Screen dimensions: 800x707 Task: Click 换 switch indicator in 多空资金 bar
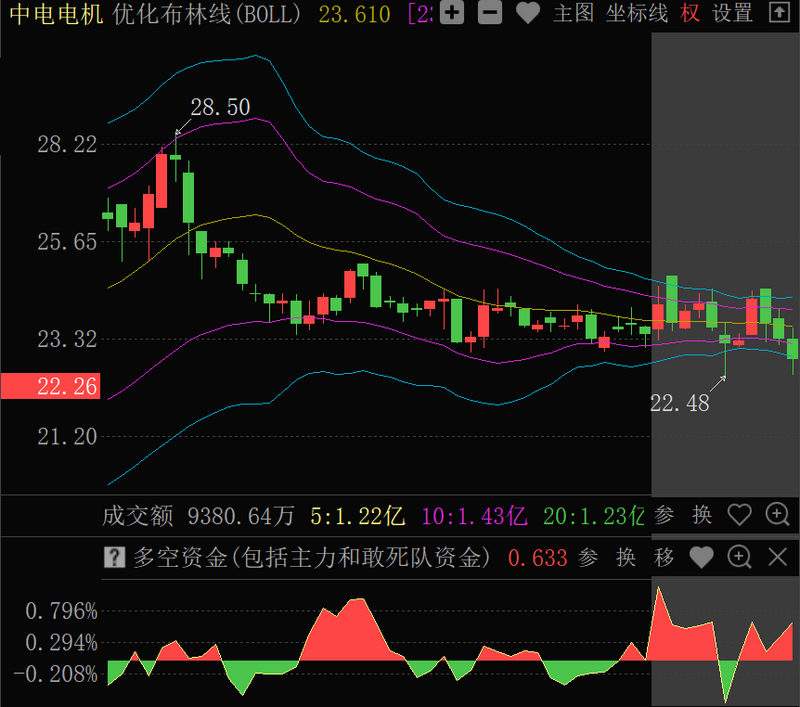pos(626,558)
